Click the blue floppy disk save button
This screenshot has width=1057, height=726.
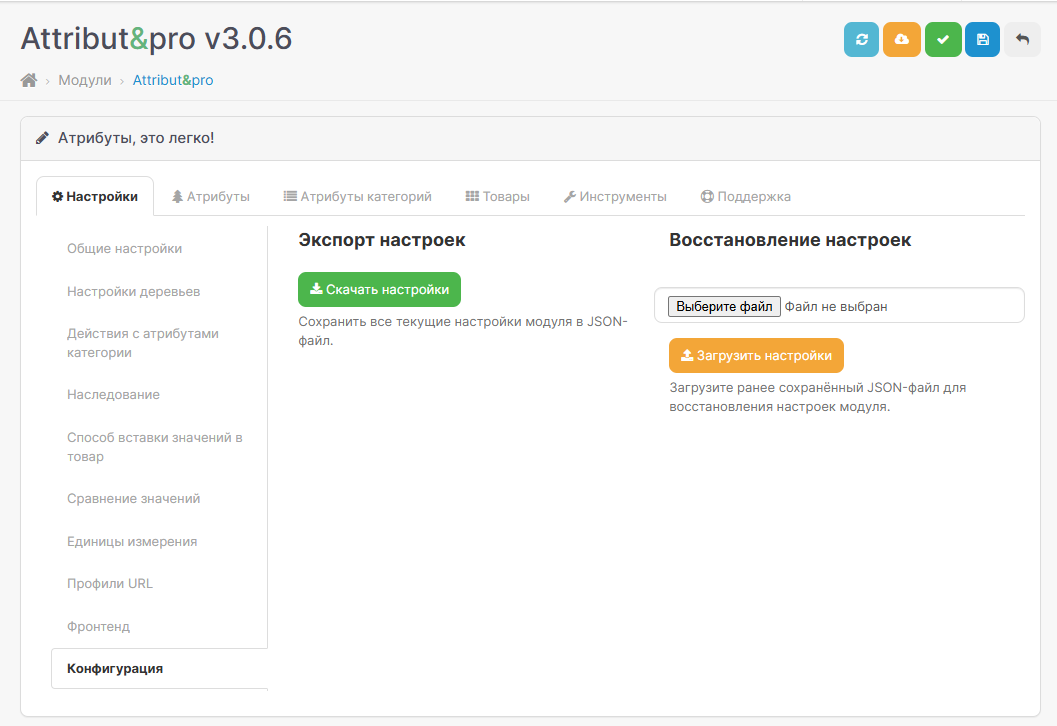point(982,40)
